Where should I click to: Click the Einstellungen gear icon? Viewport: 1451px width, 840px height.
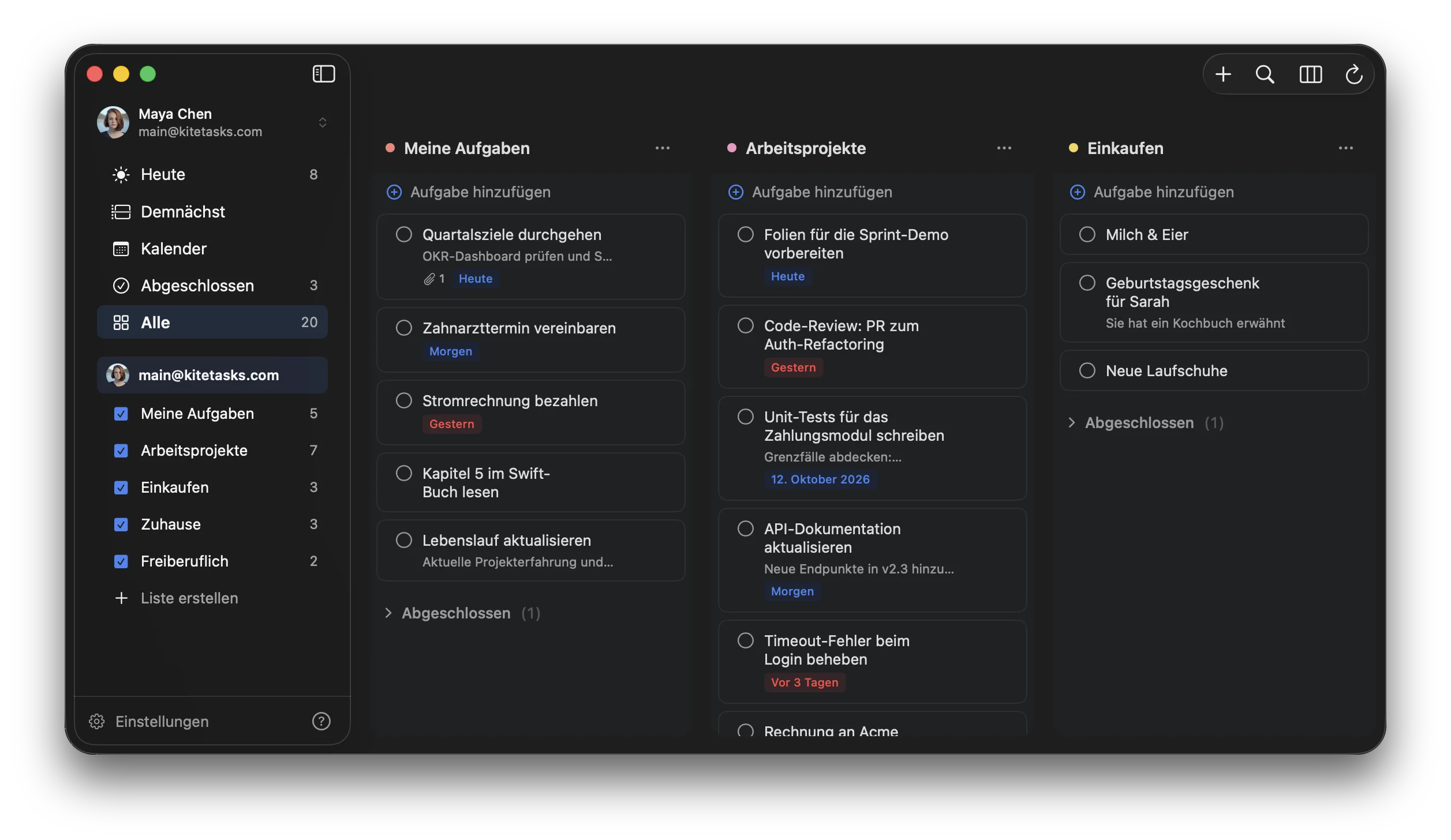click(x=96, y=721)
